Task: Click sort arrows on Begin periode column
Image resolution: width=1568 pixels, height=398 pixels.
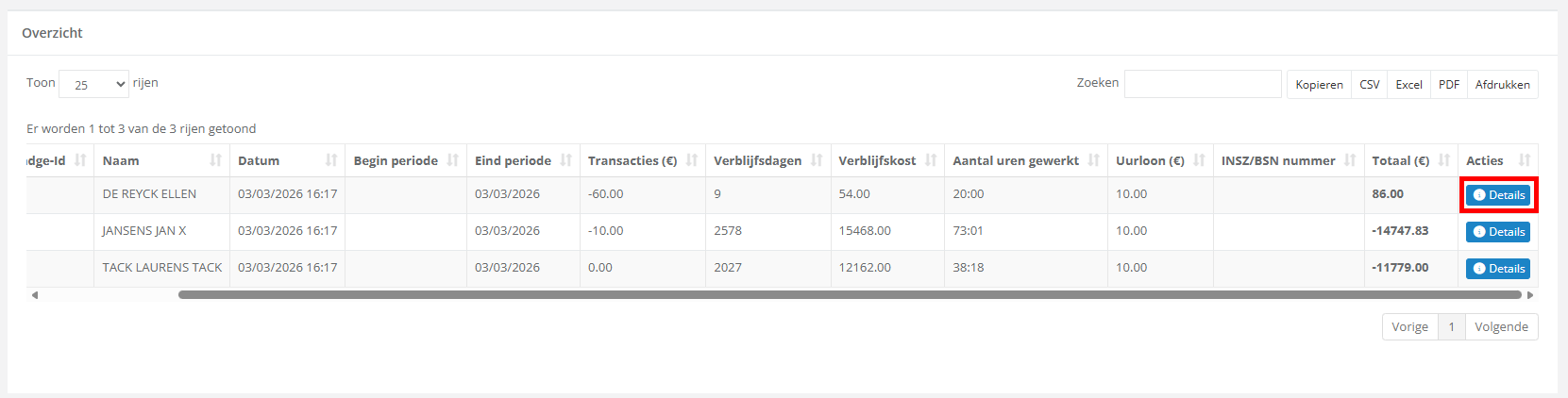Action: pos(453,160)
